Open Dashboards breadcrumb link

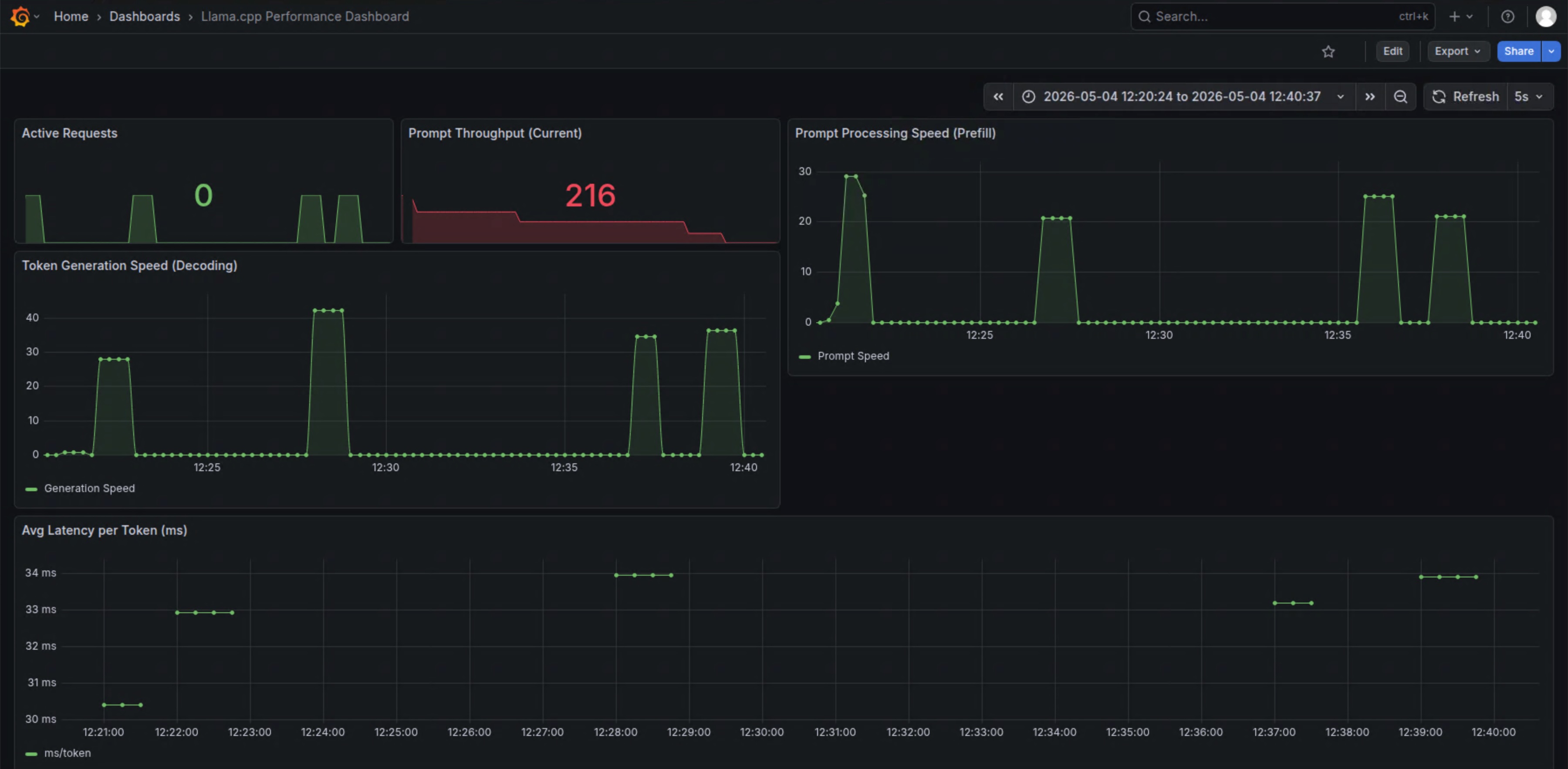coord(144,17)
